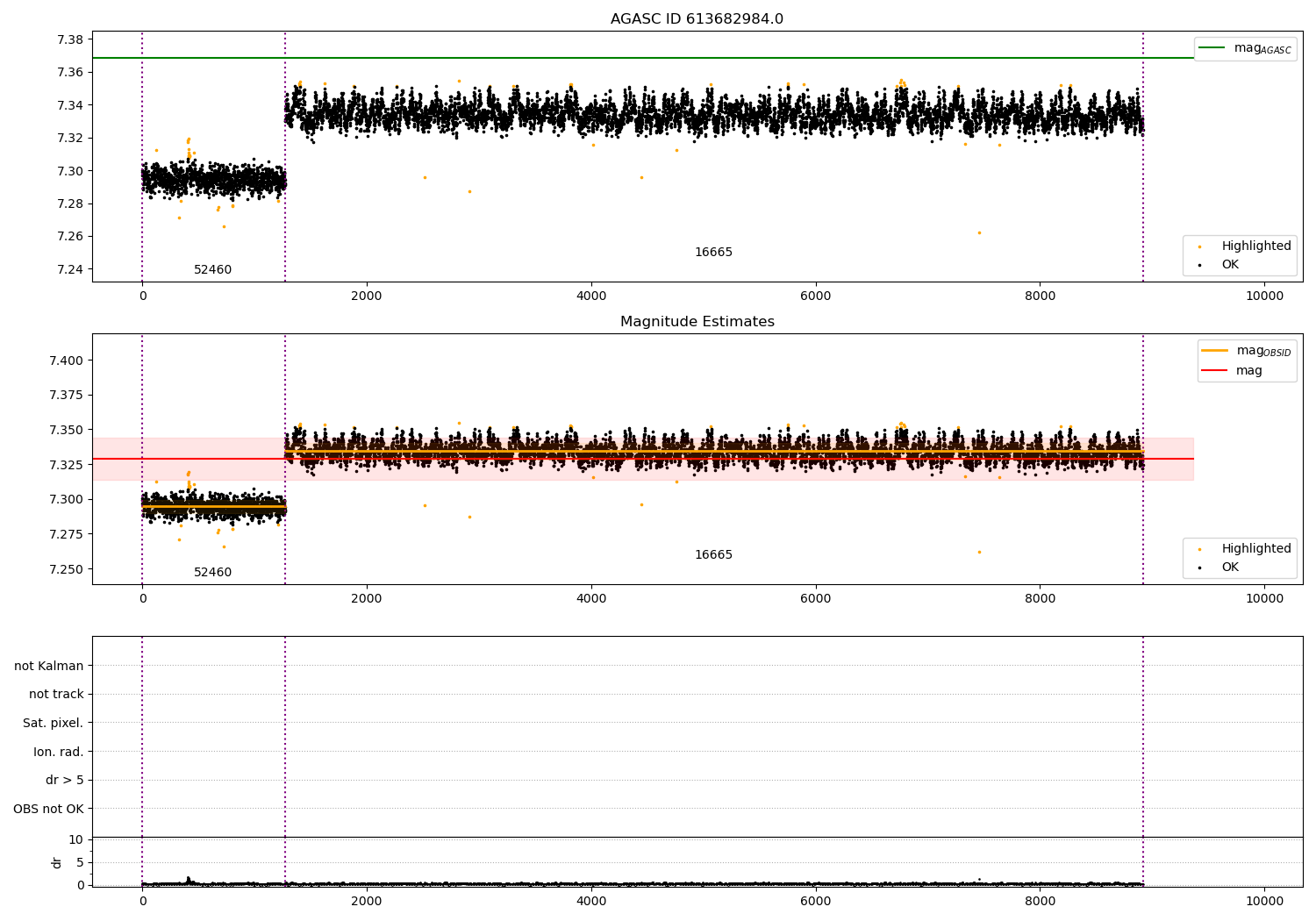Click the 7.38 y-axis tick in top panel
The height and width of the screenshot is (921, 1316).
70,39
